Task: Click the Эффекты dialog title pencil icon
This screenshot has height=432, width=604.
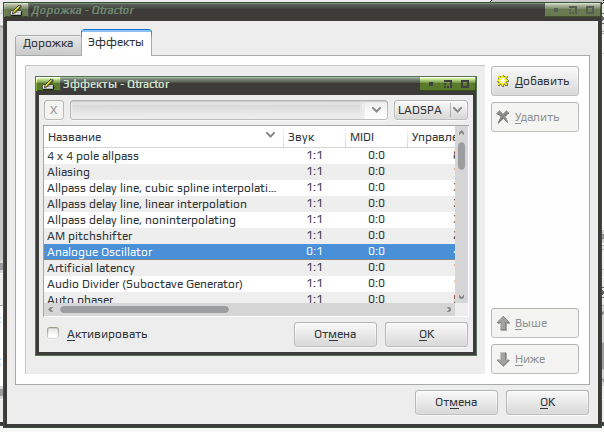Action: 48,84
